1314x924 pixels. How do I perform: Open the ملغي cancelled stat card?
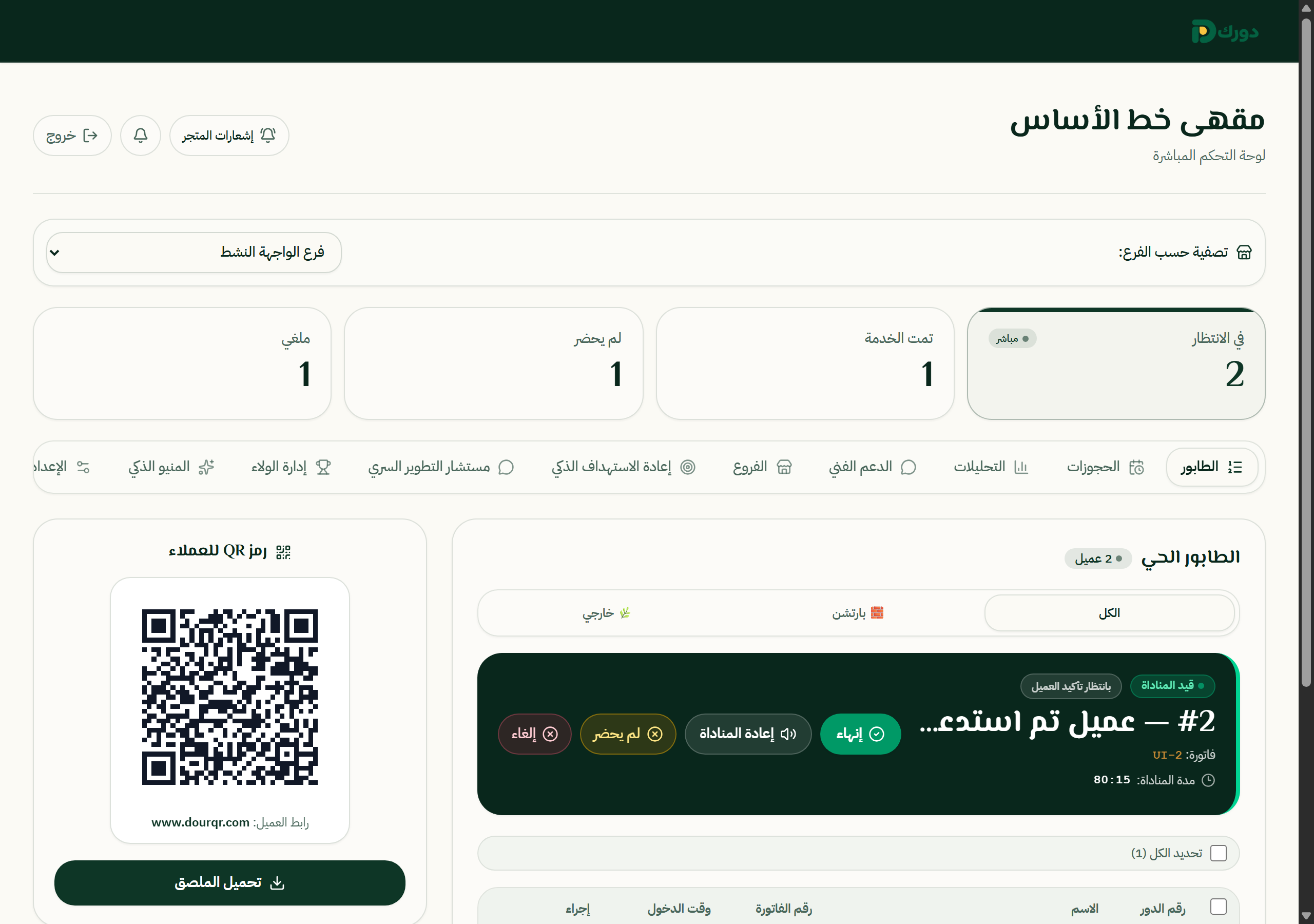tap(182, 364)
